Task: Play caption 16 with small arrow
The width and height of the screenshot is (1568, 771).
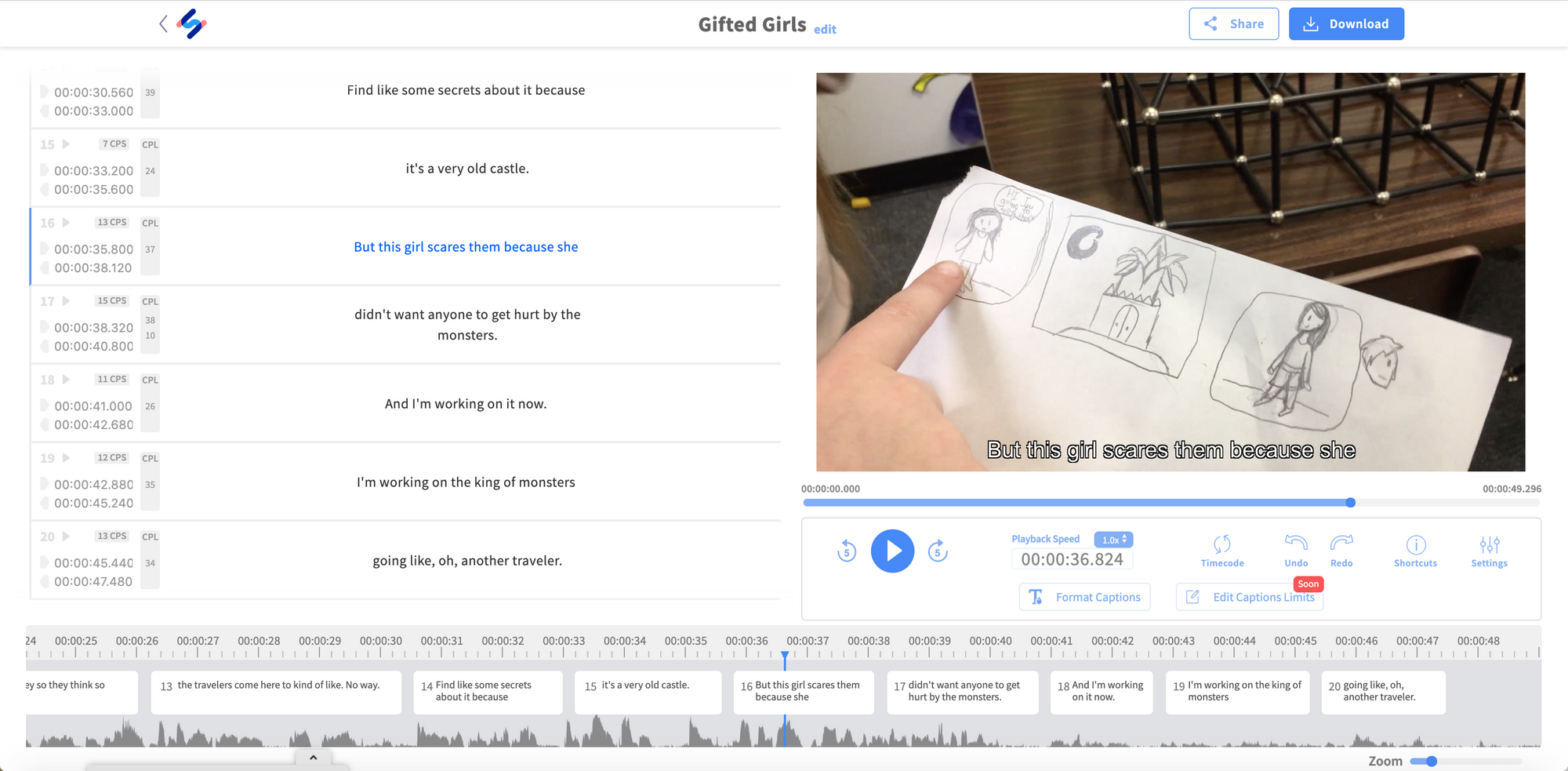Action: (67, 223)
